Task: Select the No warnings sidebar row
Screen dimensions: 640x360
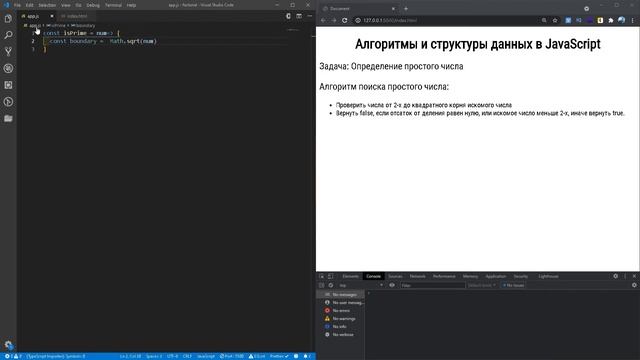Action: point(341,319)
